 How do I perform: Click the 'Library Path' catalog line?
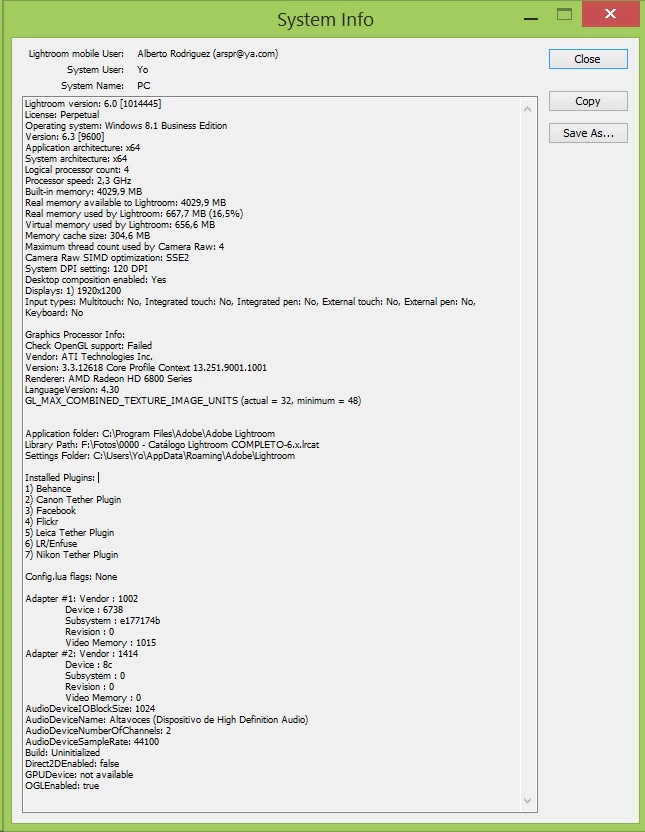(x=172, y=445)
